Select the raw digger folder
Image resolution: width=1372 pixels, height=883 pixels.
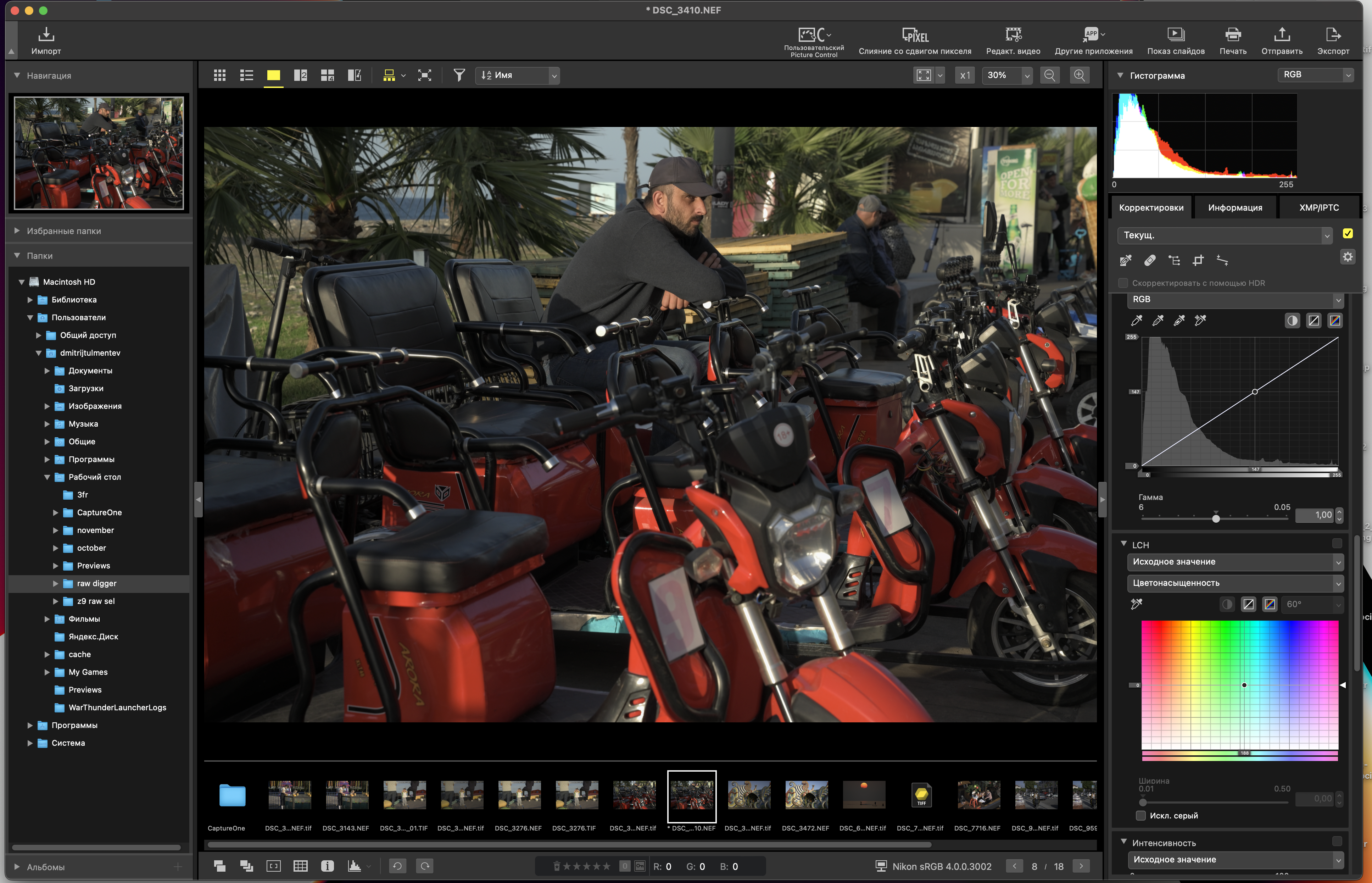pyautogui.click(x=99, y=583)
